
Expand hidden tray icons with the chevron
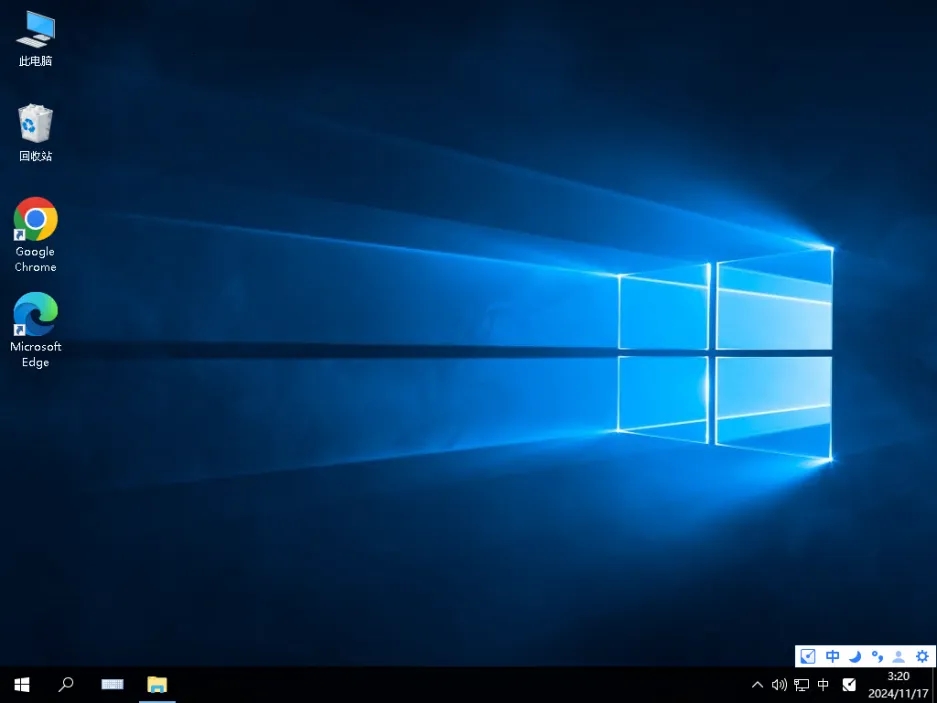[757, 685]
